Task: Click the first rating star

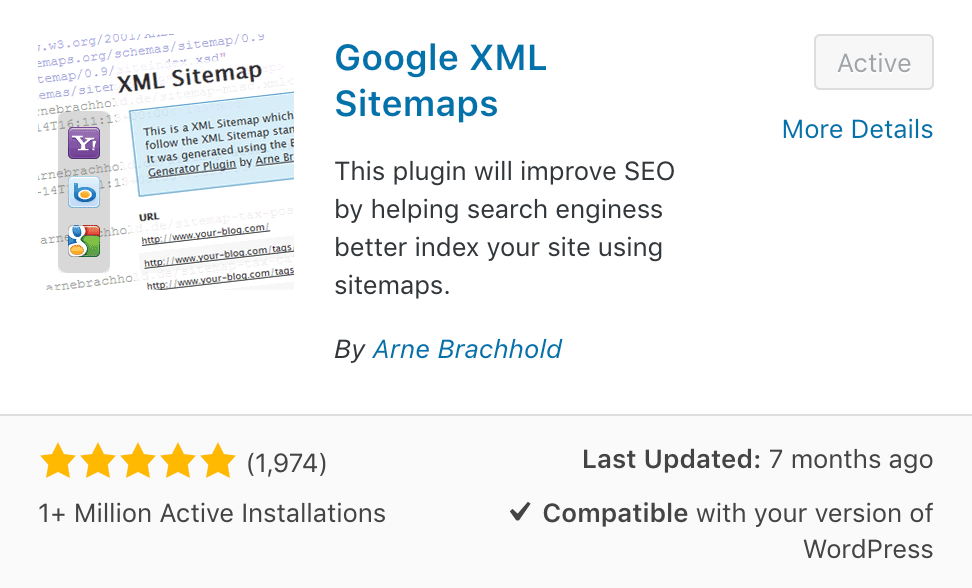Action: pyautogui.click(x=58, y=460)
